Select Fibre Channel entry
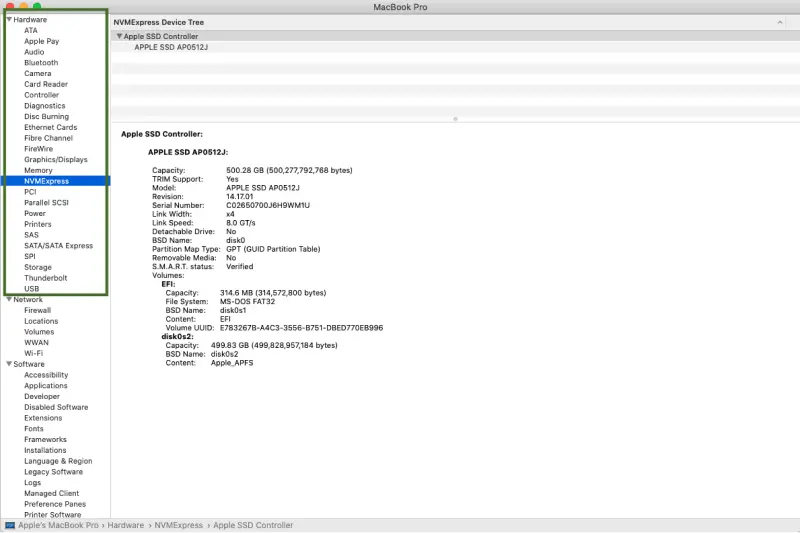This screenshot has height=533, width=800. click(48, 138)
